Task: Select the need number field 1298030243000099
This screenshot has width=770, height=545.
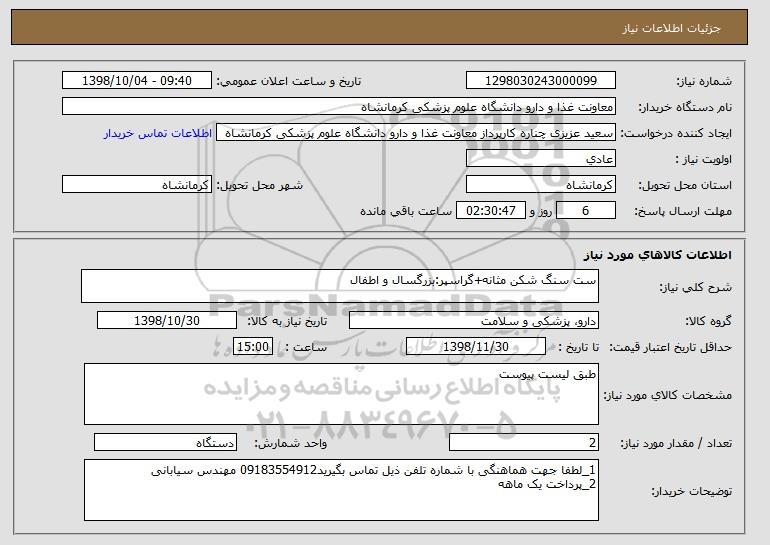Action: click(541, 81)
